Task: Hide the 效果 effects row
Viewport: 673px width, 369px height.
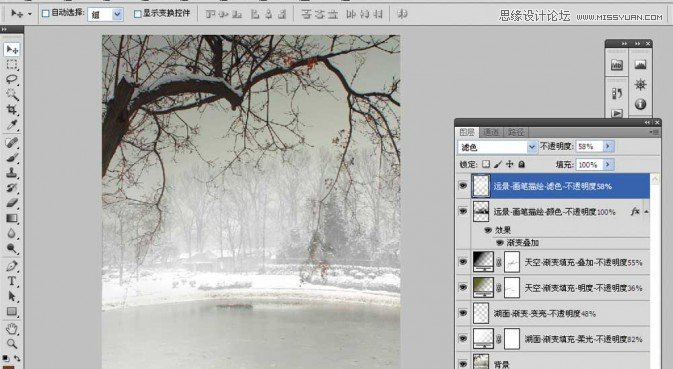Action: 488,230
